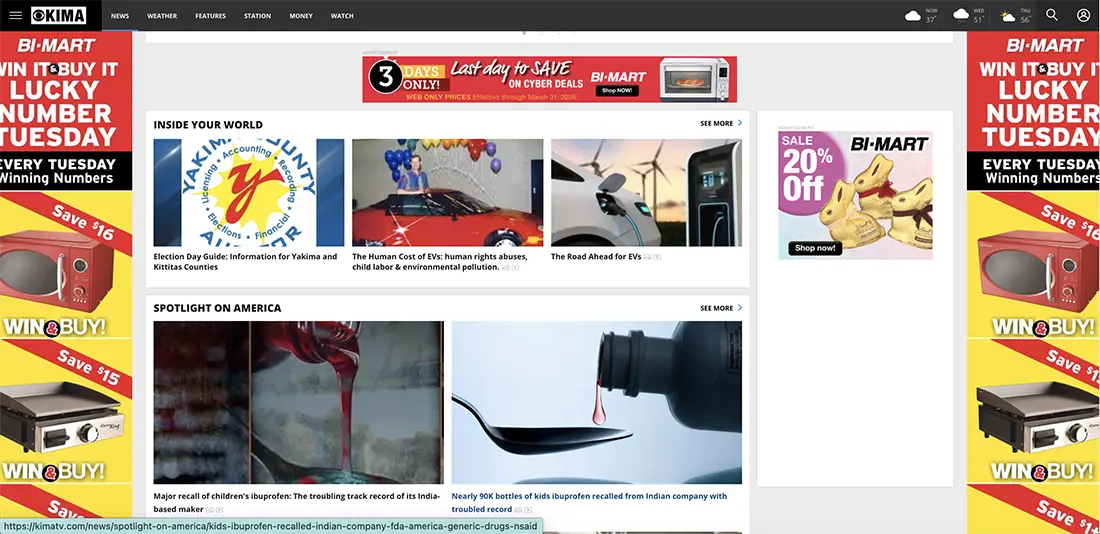The width and height of the screenshot is (1100, 534).
Task: Open The Human Cost of EVs headline
Action: pyautogui.click(x=440, y=262)
